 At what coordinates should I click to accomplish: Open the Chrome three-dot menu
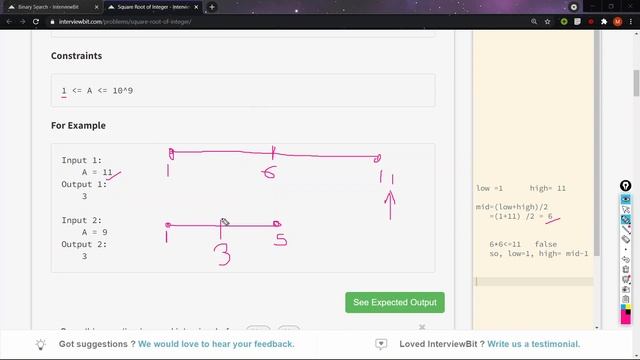[631, 22]
